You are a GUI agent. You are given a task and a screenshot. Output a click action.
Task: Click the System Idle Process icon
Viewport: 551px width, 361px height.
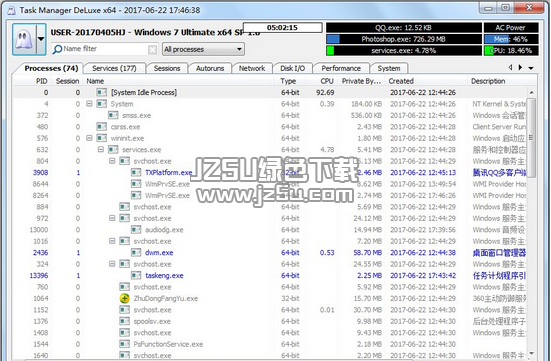point(102,92)
